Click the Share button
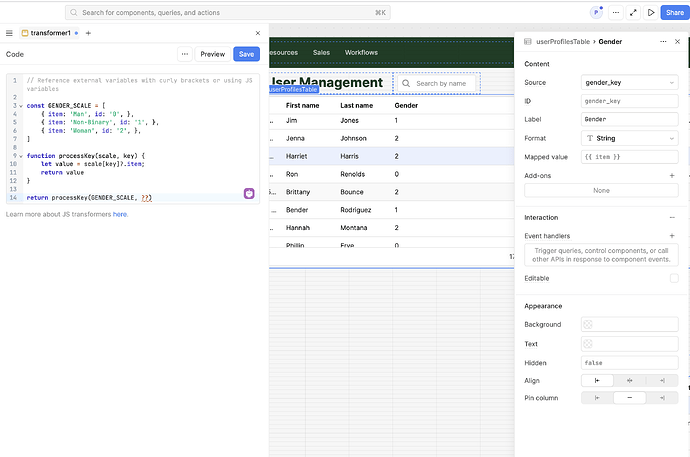 coord(675,12)
